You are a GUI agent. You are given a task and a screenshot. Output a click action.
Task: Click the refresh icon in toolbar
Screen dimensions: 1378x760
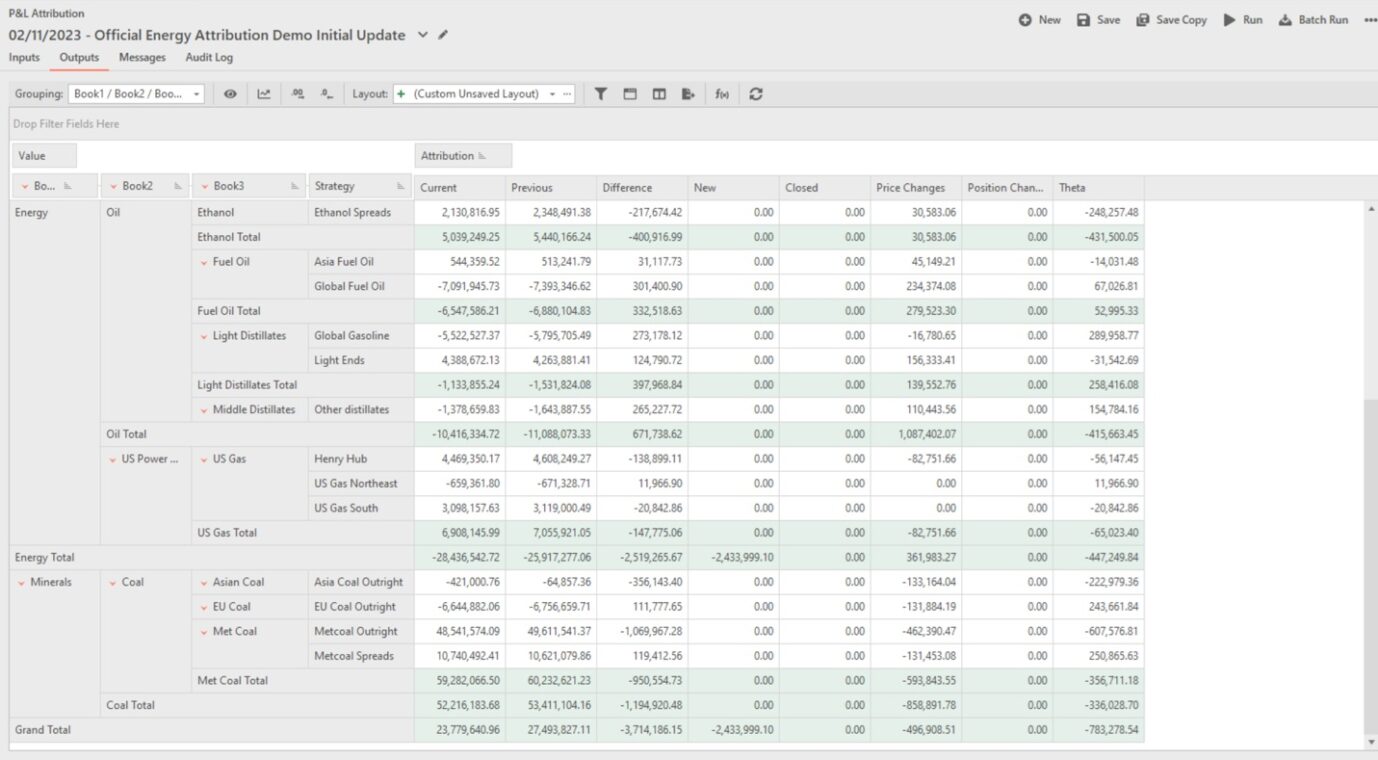point(756,94)
